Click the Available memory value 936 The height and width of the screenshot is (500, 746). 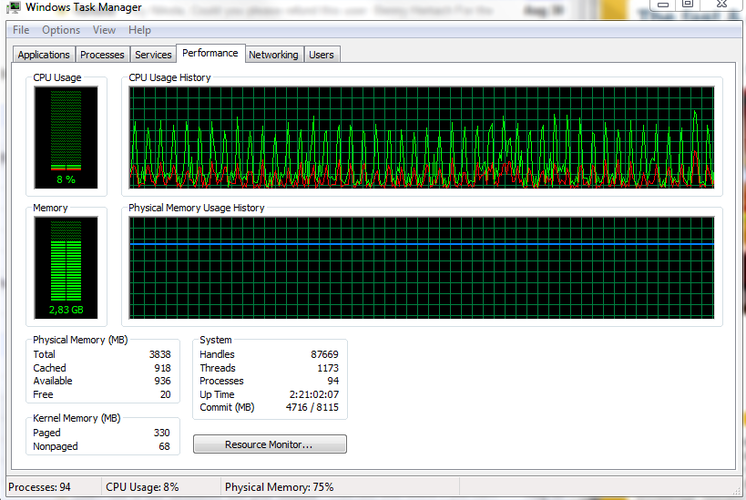coord(162,381)
